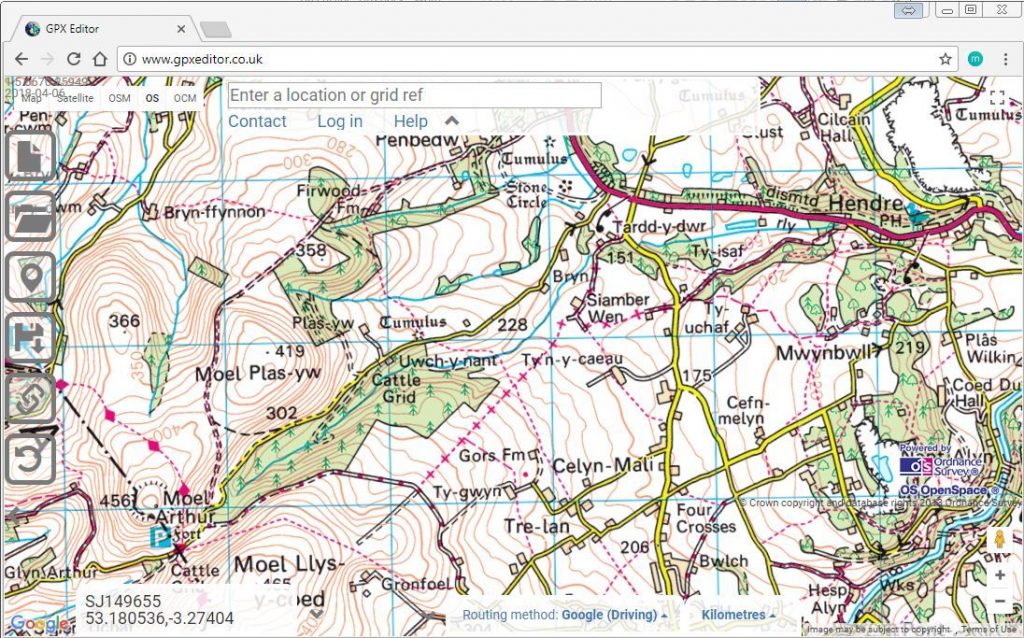The image size is (1024, 638).
Task: Create a new GPX file
Action: (x=30, y=156)
